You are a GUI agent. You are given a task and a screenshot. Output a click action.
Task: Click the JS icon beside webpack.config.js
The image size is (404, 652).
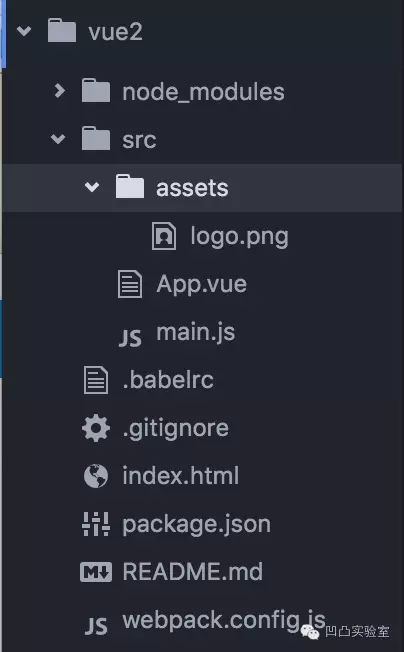96,626
